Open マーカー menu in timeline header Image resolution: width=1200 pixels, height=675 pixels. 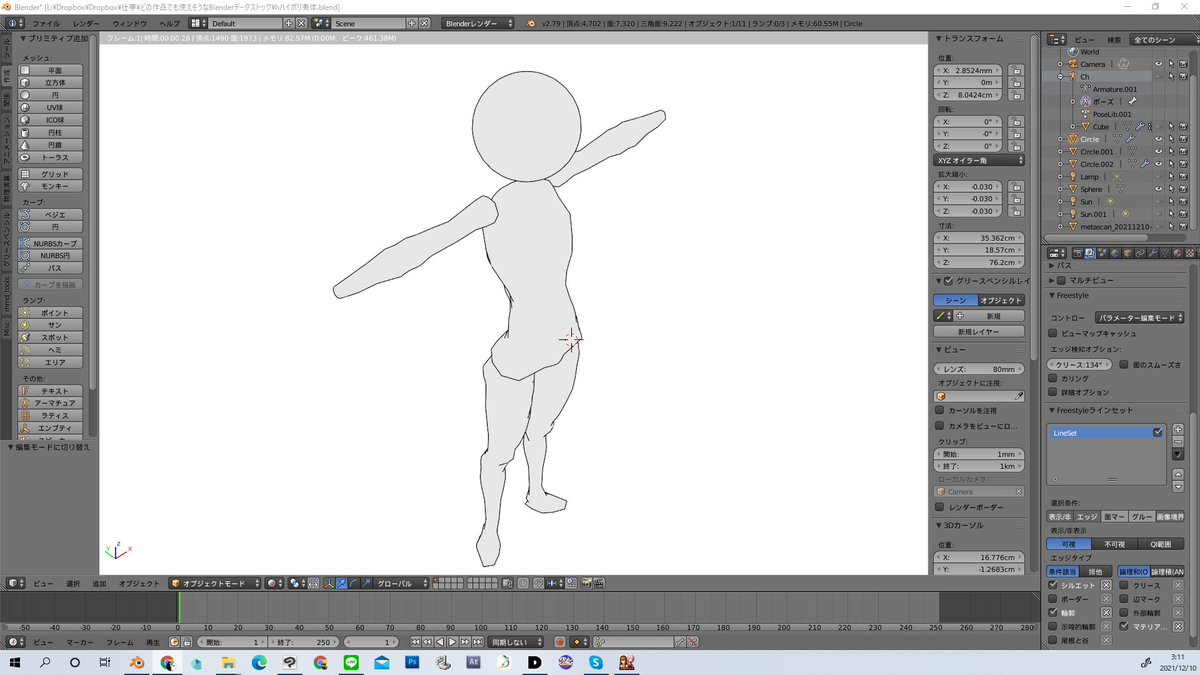80,642
